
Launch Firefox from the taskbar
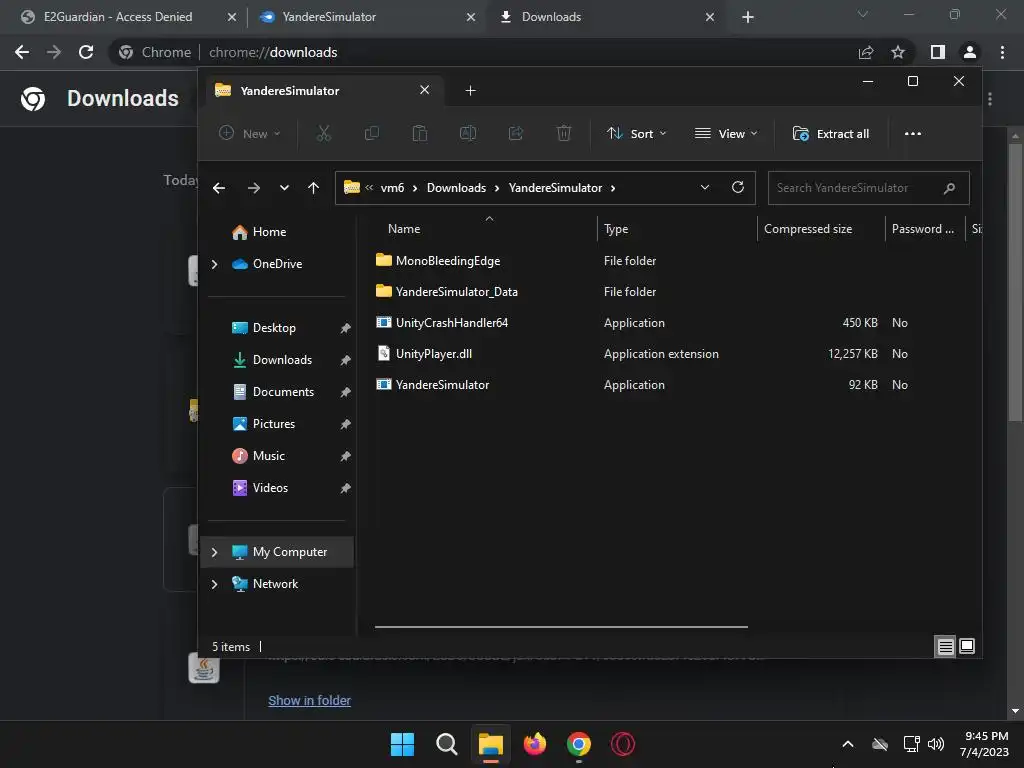click(535, 744)
